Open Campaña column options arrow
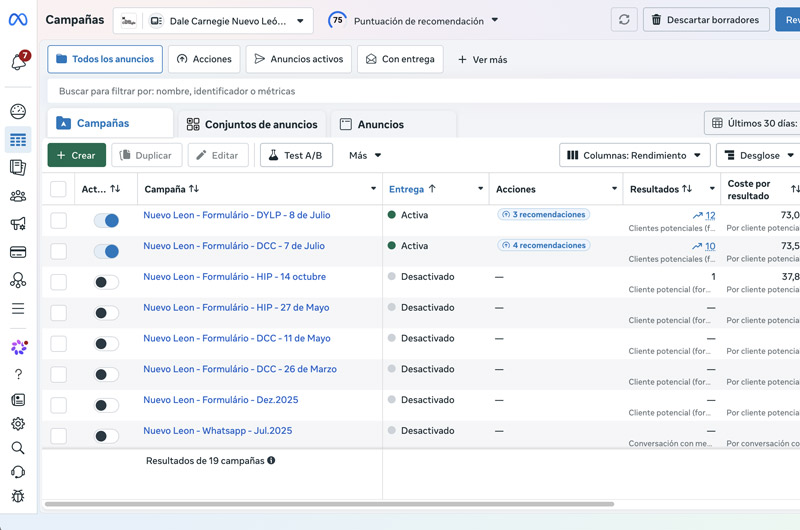The height and width of the screenshot is (530, 800). pyautogui.click(x=373, y=189)
